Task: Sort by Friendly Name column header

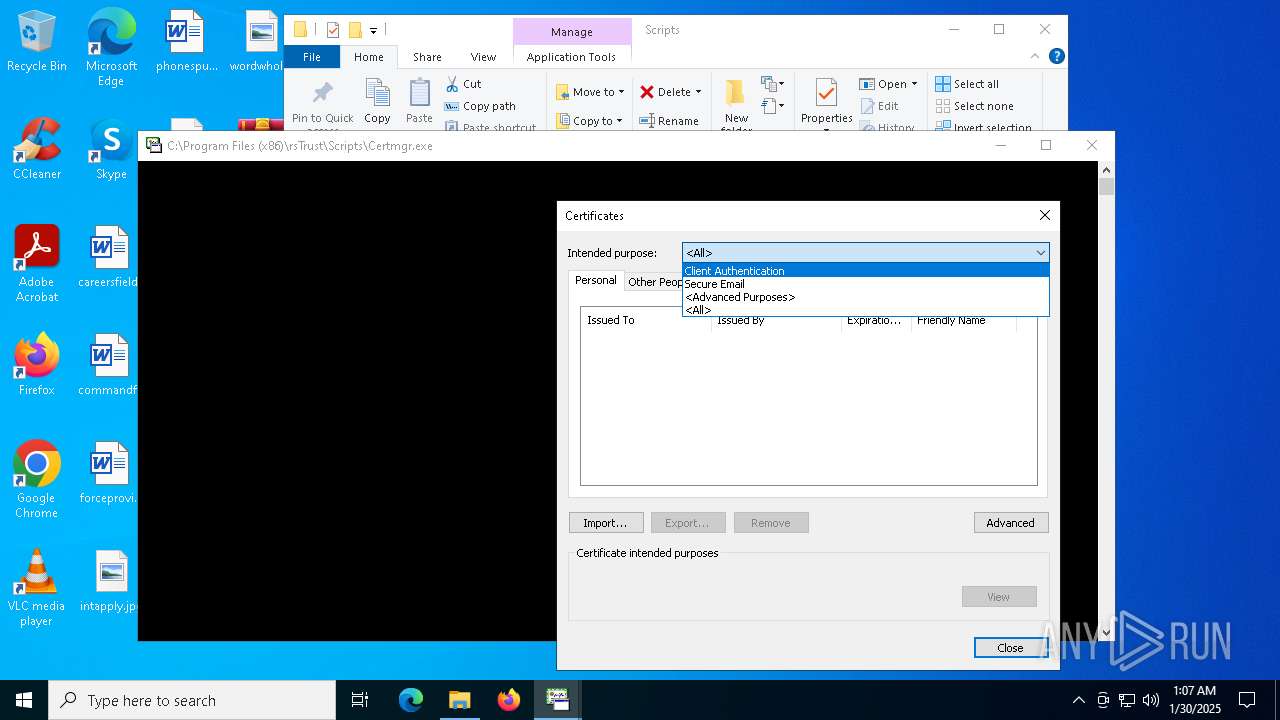Action: [x=963, y=320]
